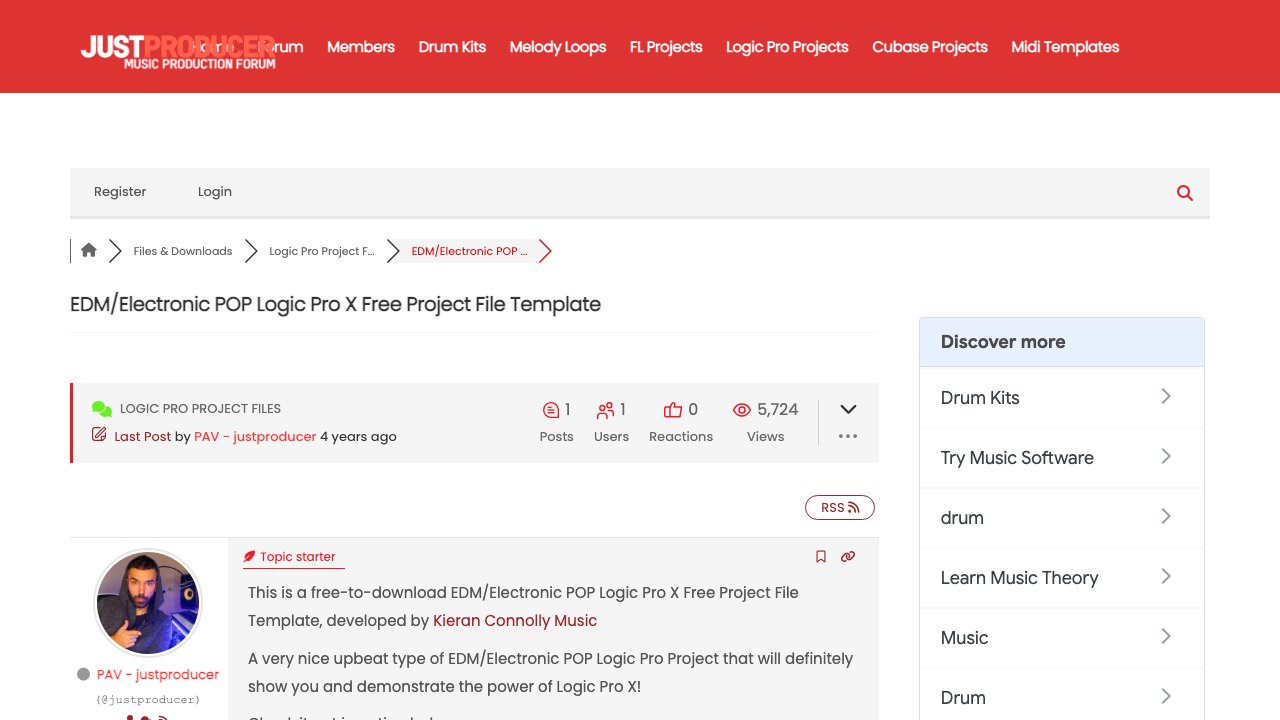Open the three-dots topic options menu

tap(848, 436)
